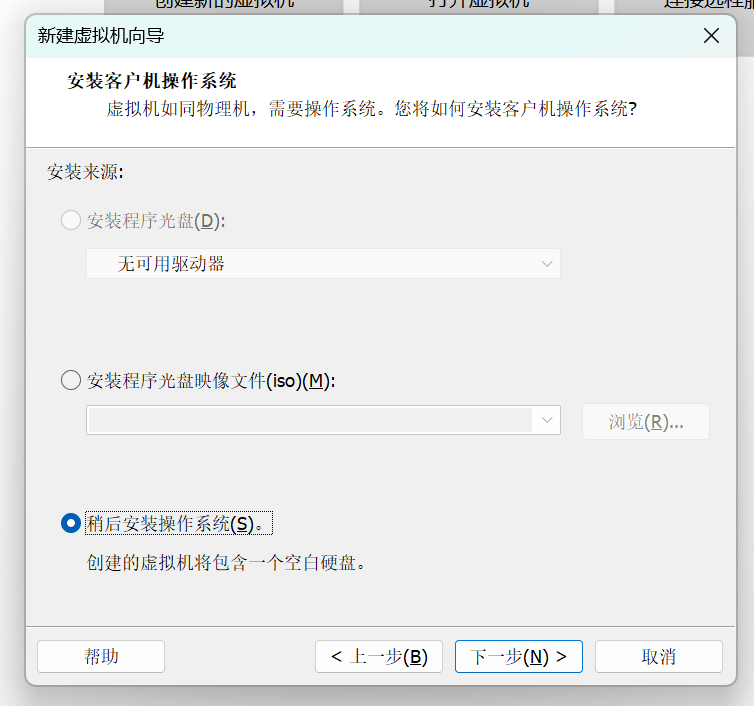This screenshot has width=754, height=706.
Task: Close the 新建虚拟机向导 dialog window
Action: point(711,36)
